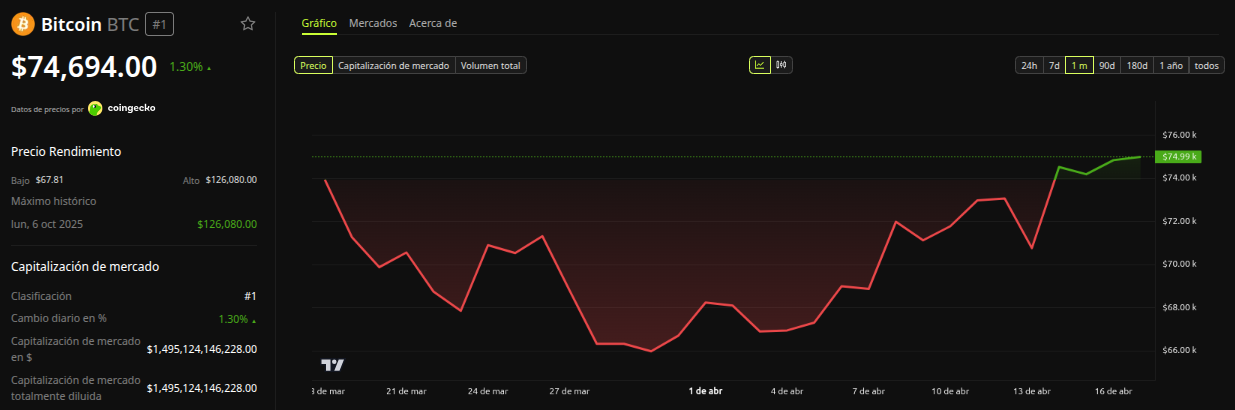This screenshot has width=1235, height=410.
Task: Click the $72.00 k axis label
Action: coord(1178,221)
